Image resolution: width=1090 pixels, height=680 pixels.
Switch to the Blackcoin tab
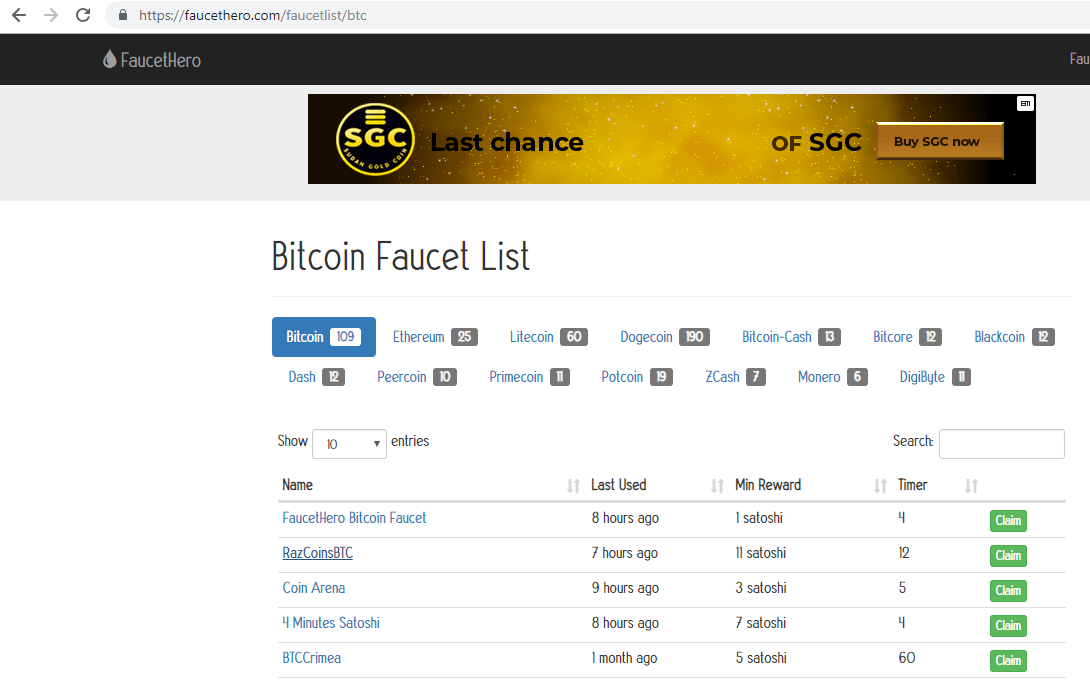[1014, 337]
